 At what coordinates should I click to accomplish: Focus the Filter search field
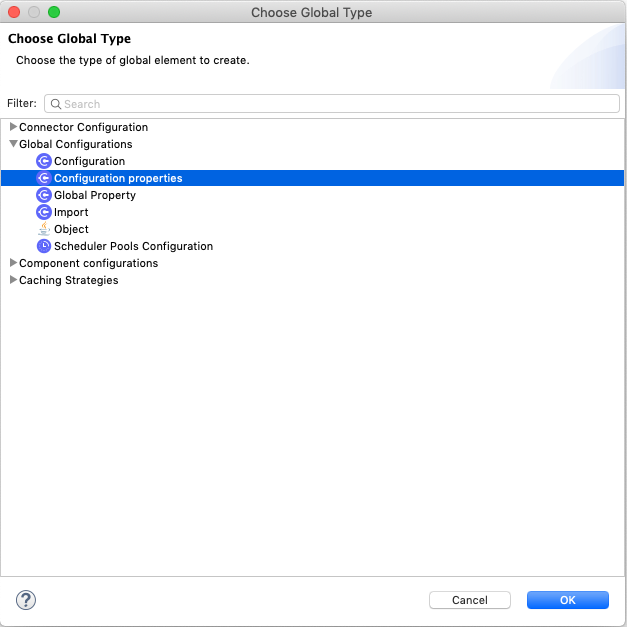coord(340,104)
